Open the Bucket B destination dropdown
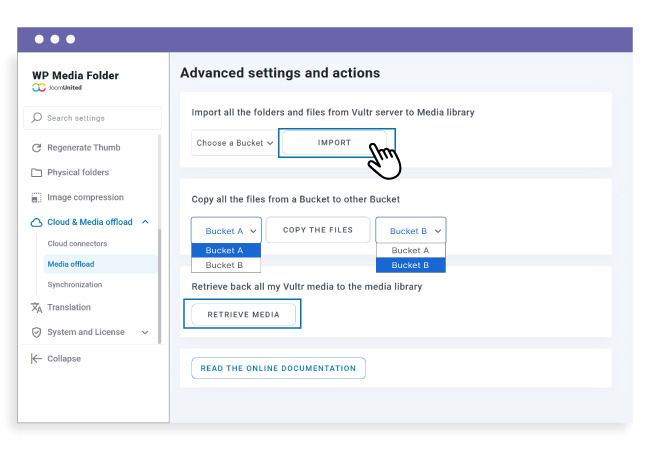 tap(411, 230)
